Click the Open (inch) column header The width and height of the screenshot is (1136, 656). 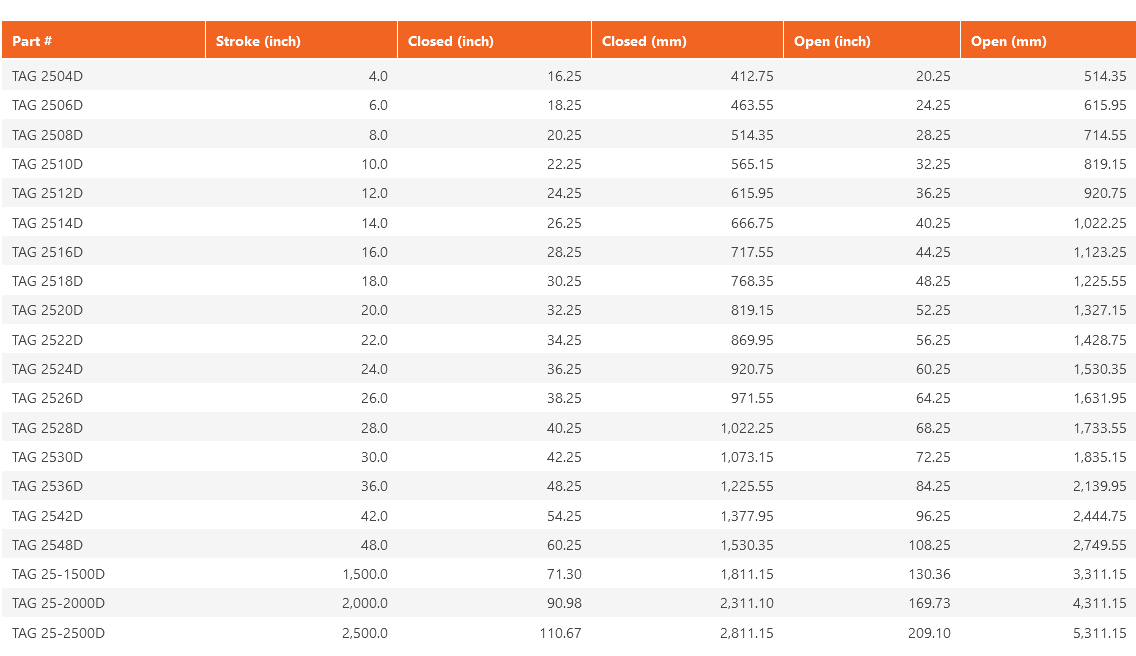(832, 41)
